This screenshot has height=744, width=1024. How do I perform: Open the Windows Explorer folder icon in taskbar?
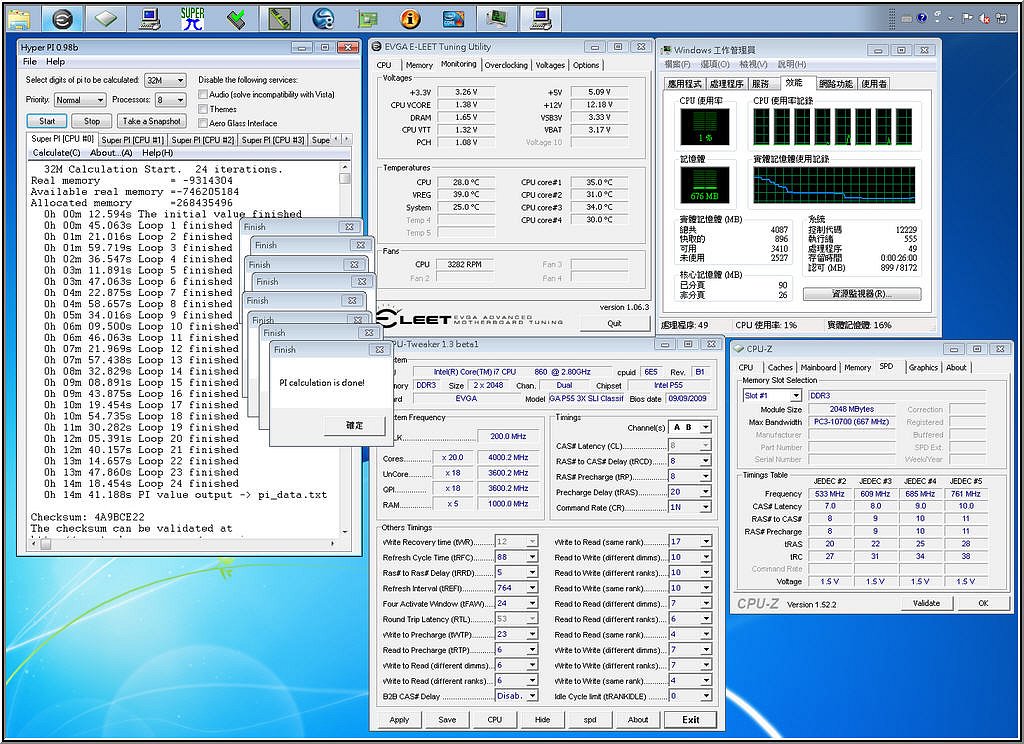(x=20, y=18)
